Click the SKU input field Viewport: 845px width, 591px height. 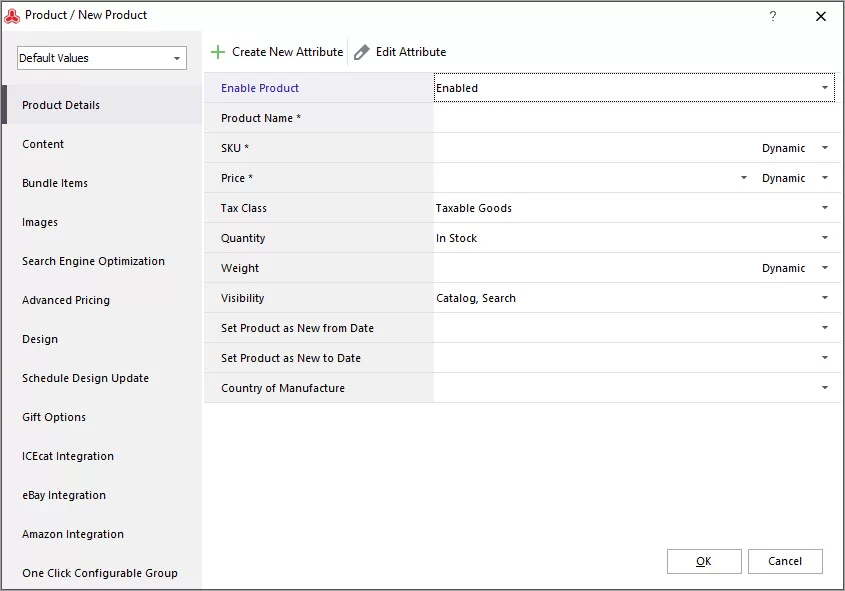[595, 148]
